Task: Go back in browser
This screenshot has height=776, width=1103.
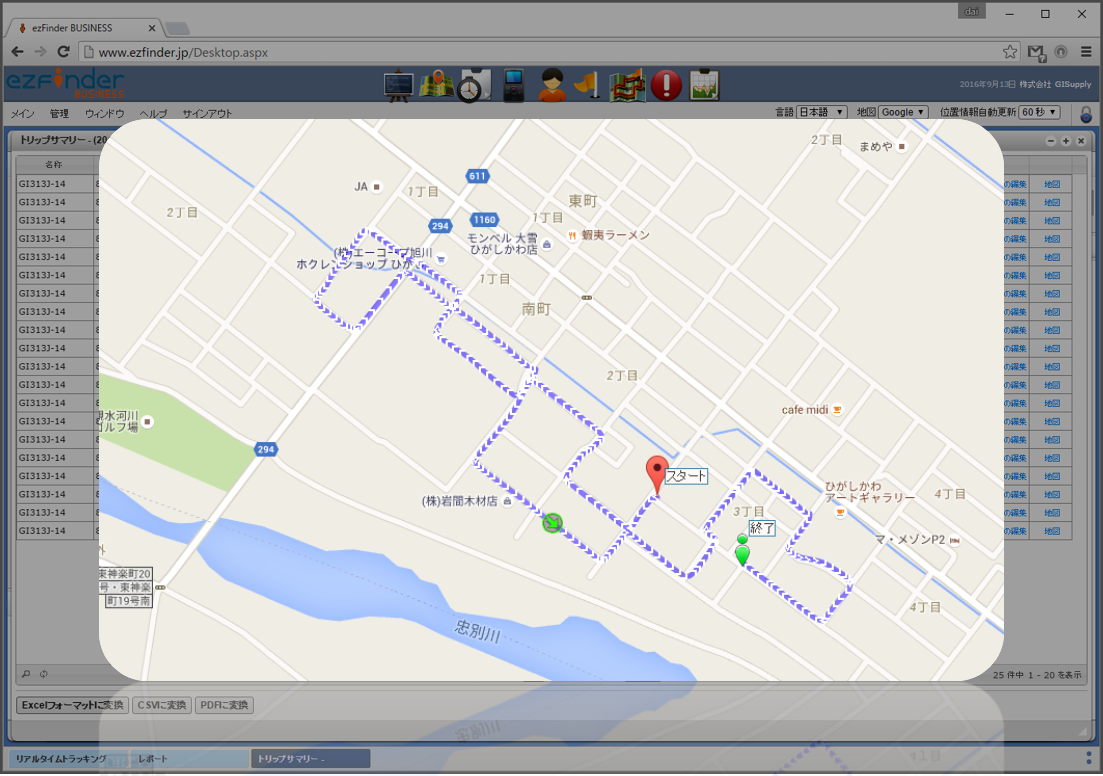Action: pos(18,52)
